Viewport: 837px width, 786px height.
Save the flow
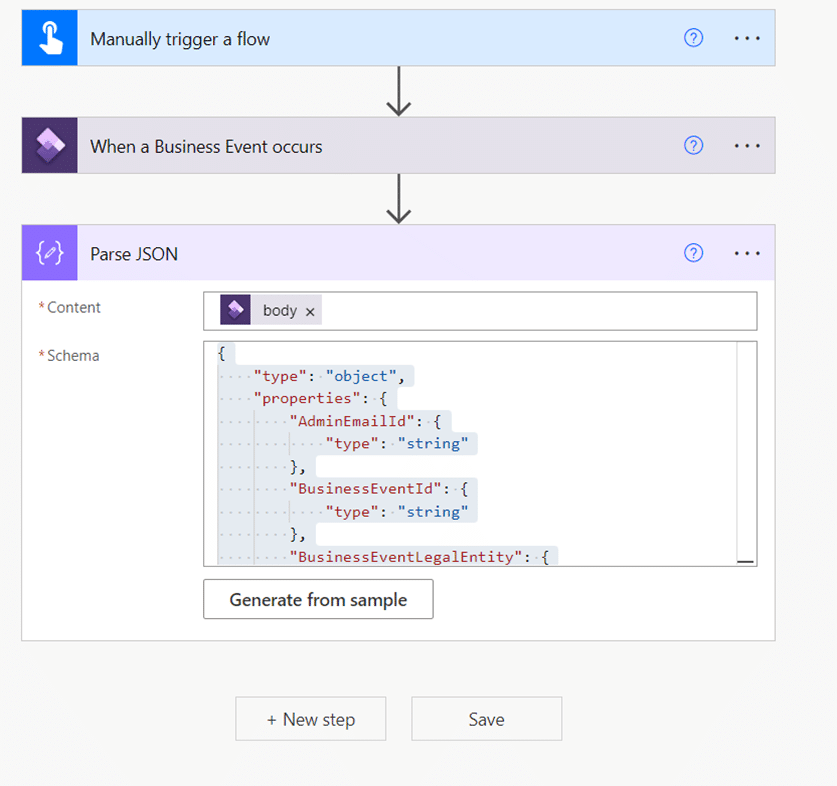[x=486, y=719]
